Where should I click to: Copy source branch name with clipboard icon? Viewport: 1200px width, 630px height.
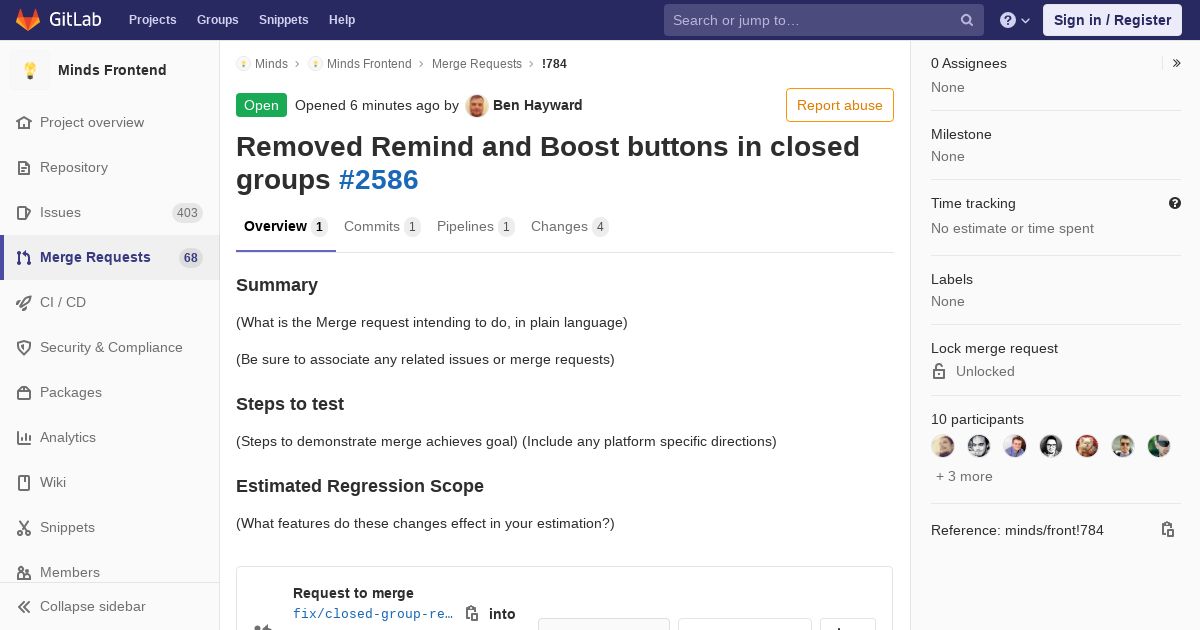pyautogui.click(x=472, y=613)
